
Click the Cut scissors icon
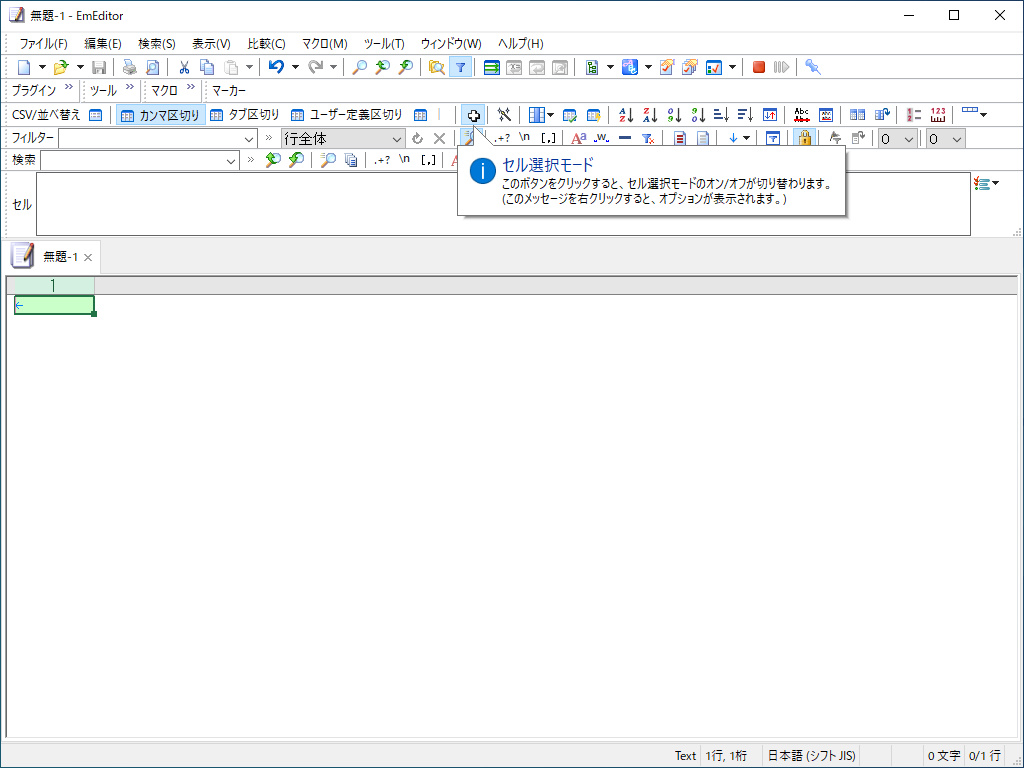click(184, 67)
